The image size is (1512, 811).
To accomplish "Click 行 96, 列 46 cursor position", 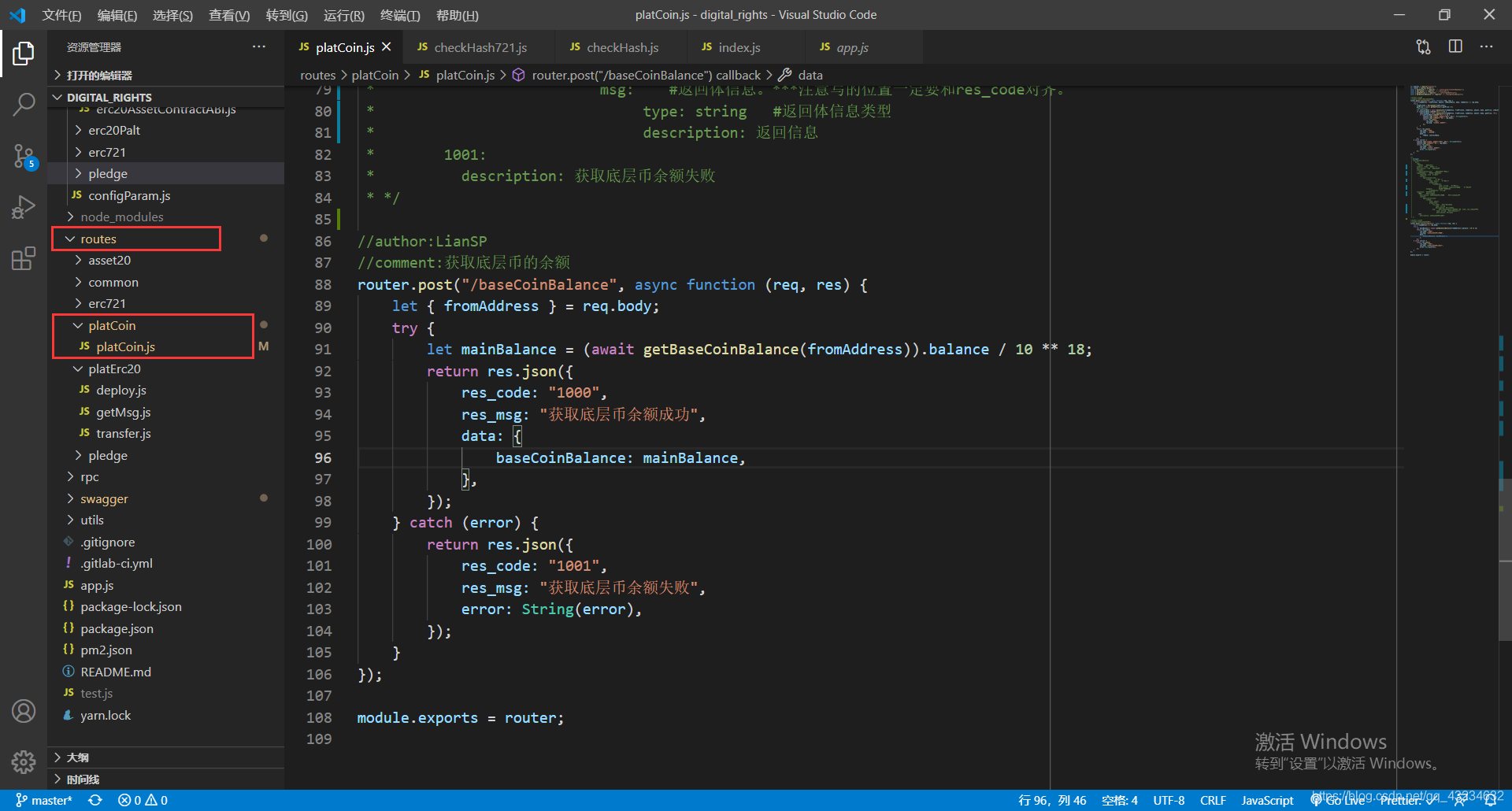I will pyautogui.click(x=1052, y=800).
